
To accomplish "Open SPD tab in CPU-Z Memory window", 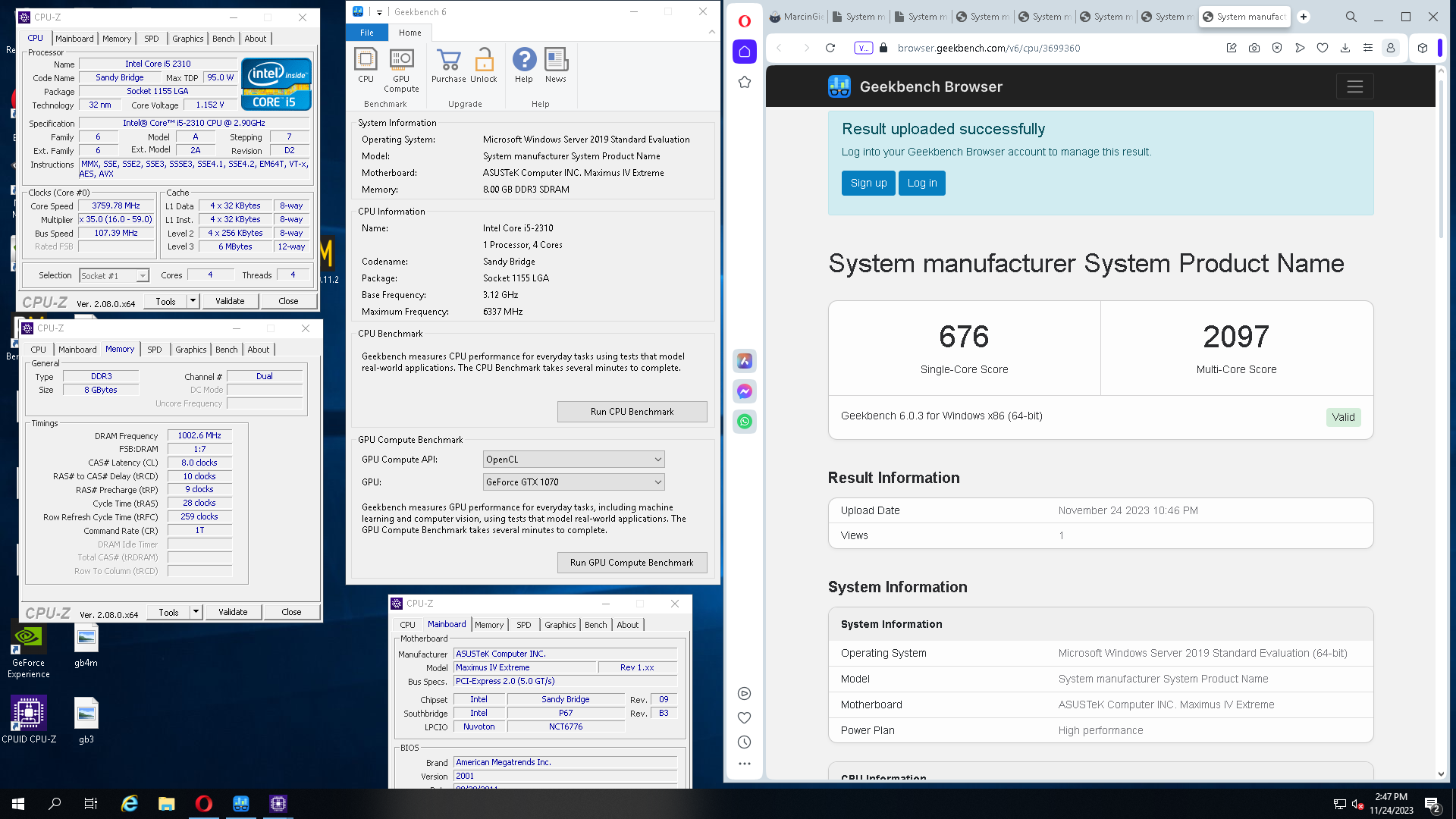I will (155, 350).
